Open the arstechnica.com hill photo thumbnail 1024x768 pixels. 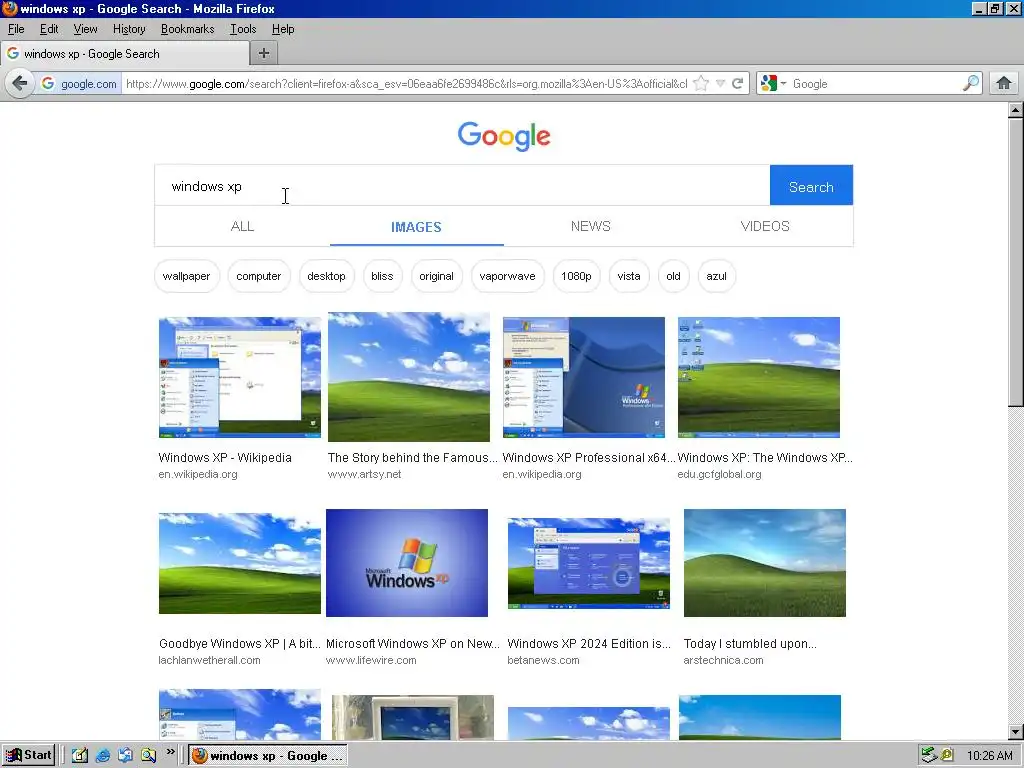click(765, 563)
